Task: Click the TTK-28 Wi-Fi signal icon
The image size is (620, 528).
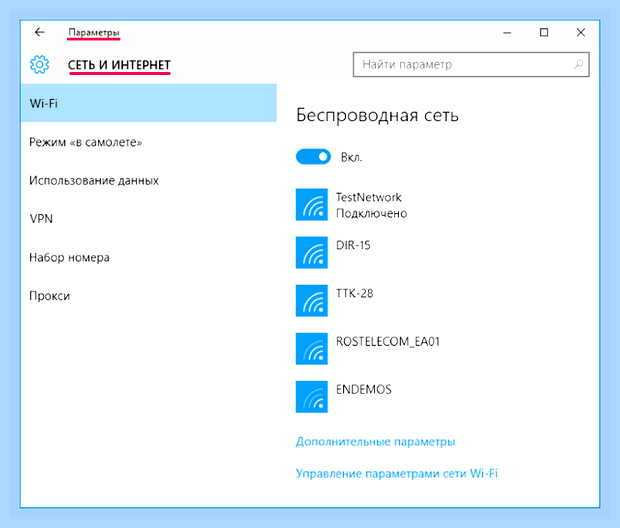Action: point(312,301)
